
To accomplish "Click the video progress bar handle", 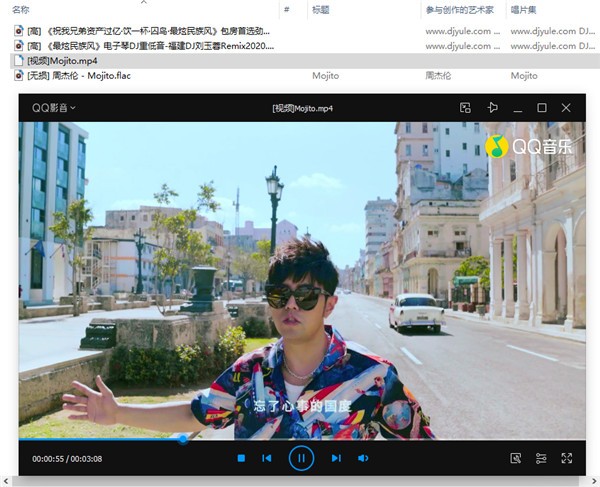I will pyautogui.click(x=183, y=438).
